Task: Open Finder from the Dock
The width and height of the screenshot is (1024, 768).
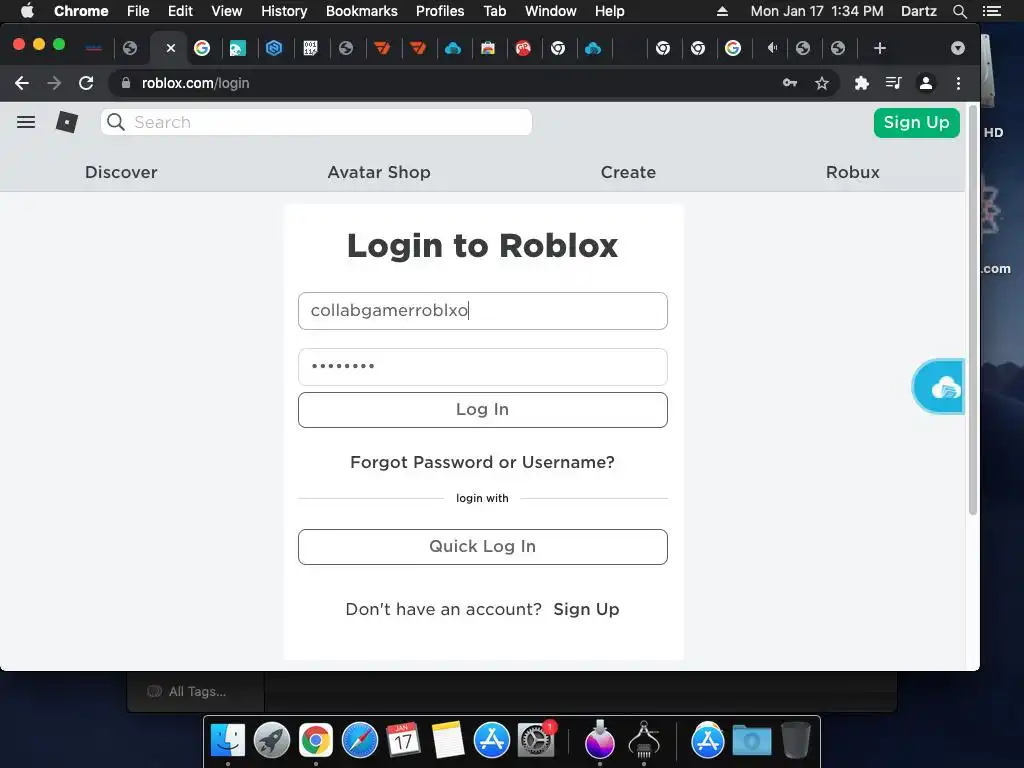Action: [227, 740]
